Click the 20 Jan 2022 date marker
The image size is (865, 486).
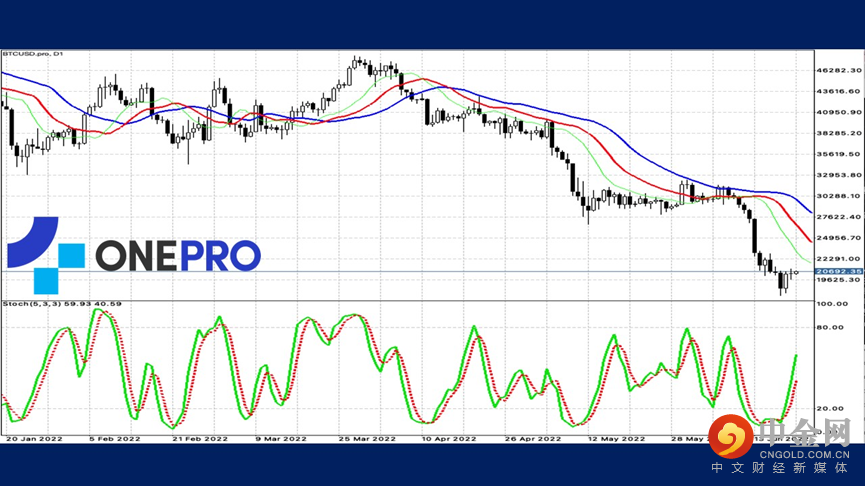[33, 438]
